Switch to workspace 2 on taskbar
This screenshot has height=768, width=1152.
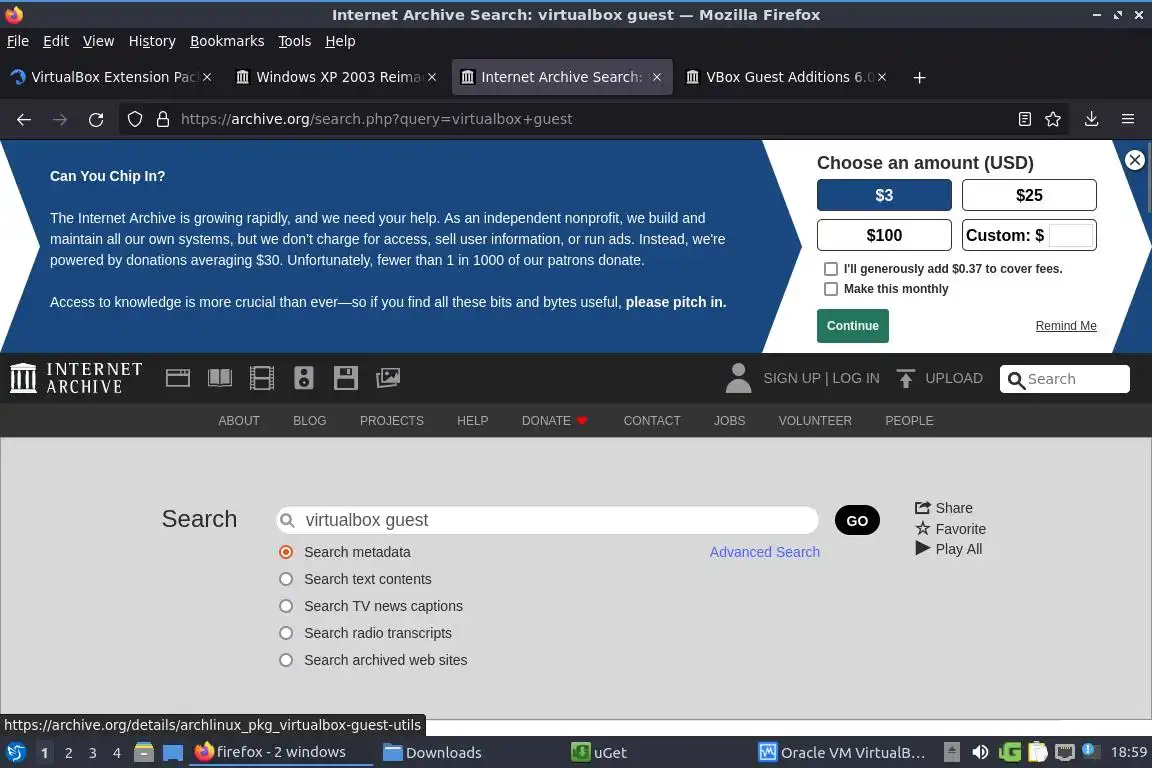(68, 753)
